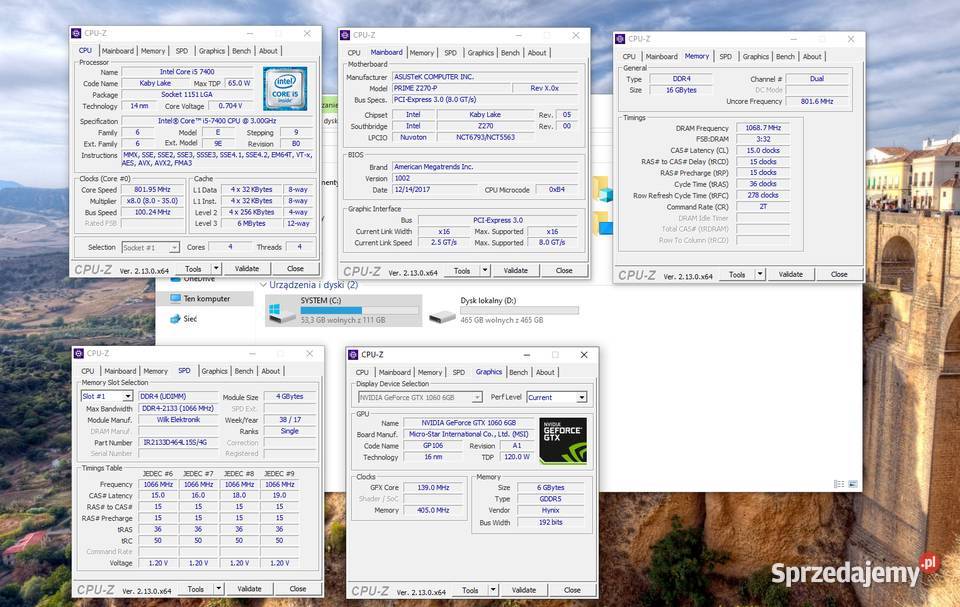This screenshot has height=607, width=960.
Task: Expand Tools dropdown arrow in the SPD window
Action: point(220,589)
